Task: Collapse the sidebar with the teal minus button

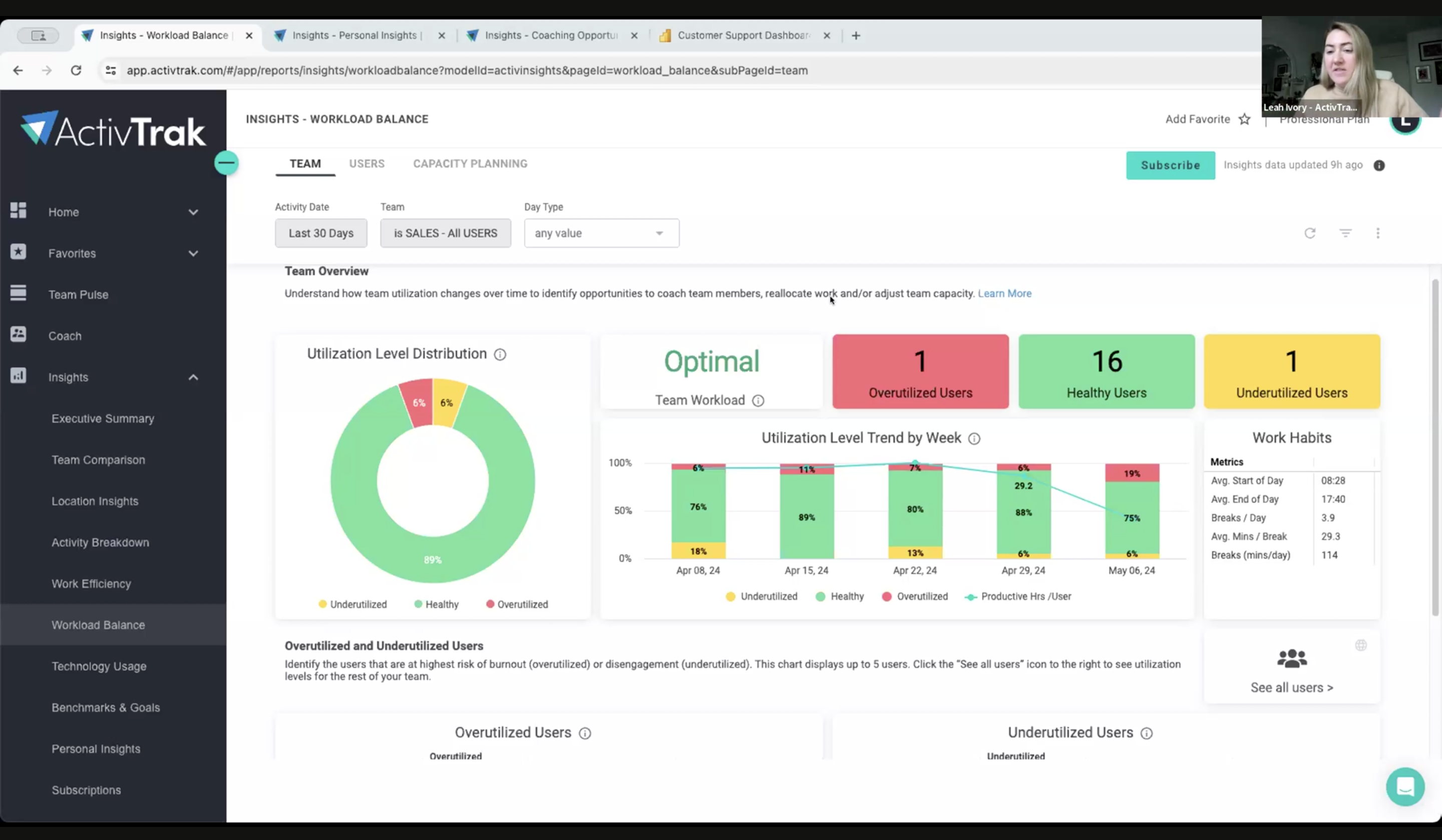Action: [226, 163]
